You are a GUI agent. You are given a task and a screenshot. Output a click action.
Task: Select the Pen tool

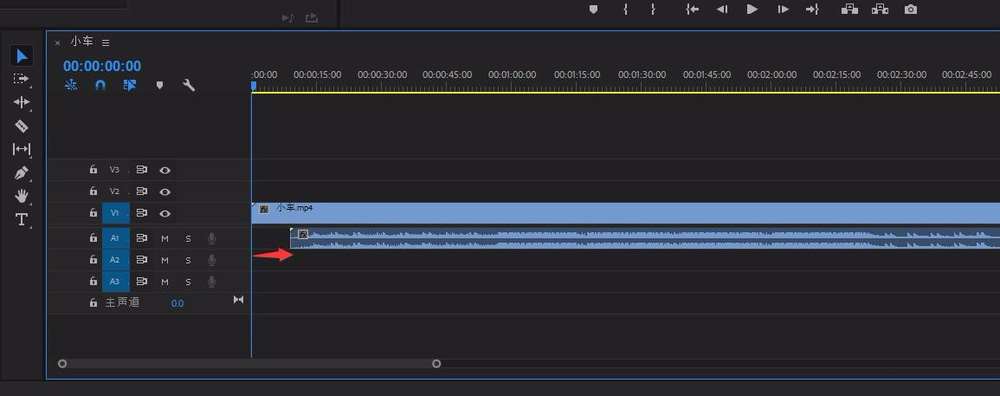click(x=21, y=173)
